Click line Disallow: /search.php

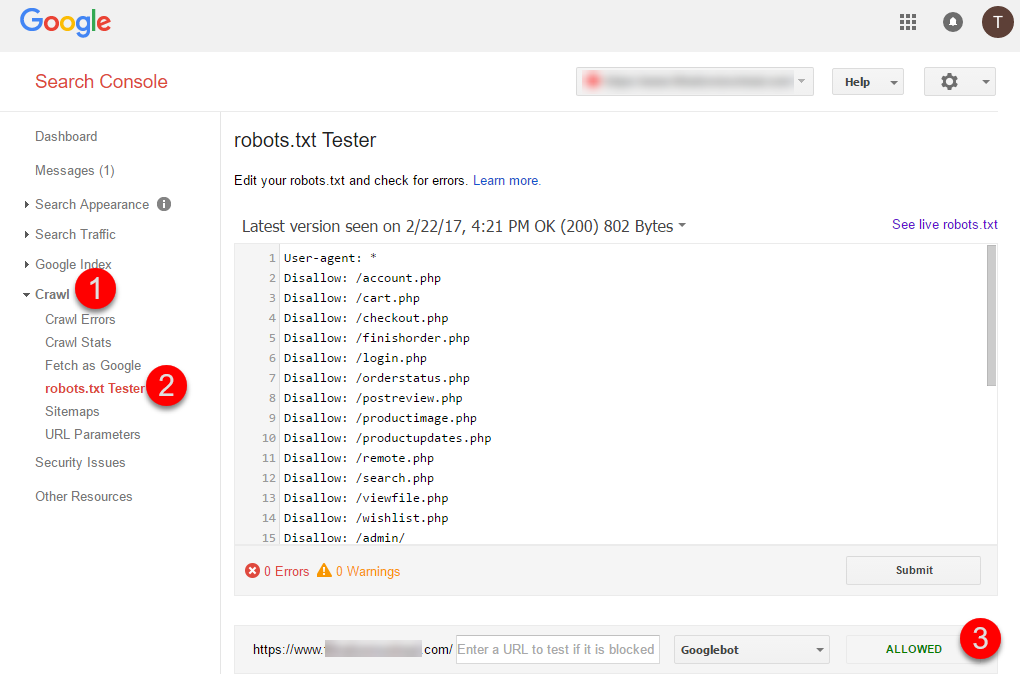pyautogui.click(x=359, y=478)
